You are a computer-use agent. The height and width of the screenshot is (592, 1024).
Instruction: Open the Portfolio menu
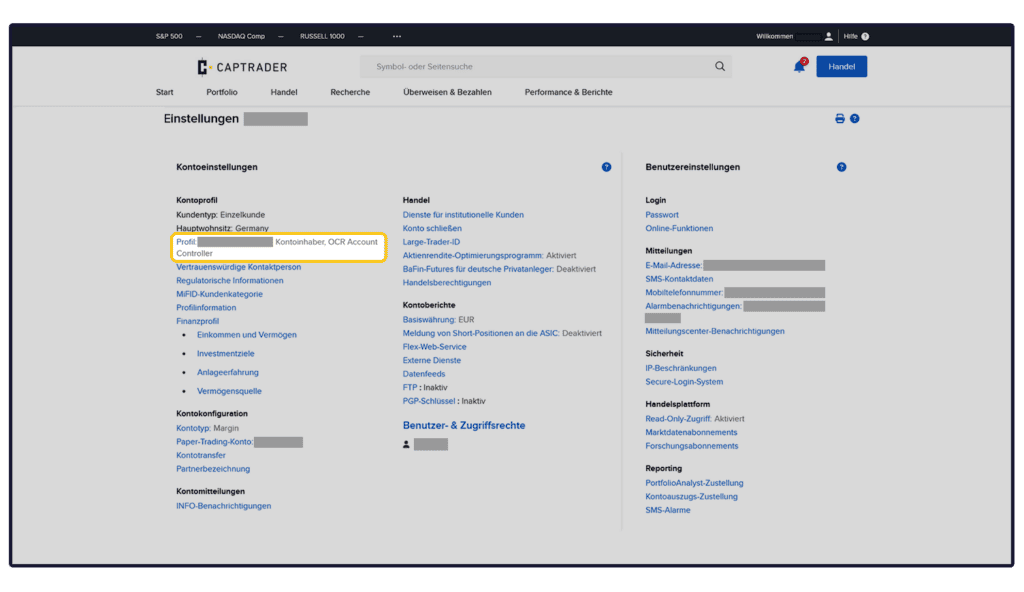pos(222,92)
